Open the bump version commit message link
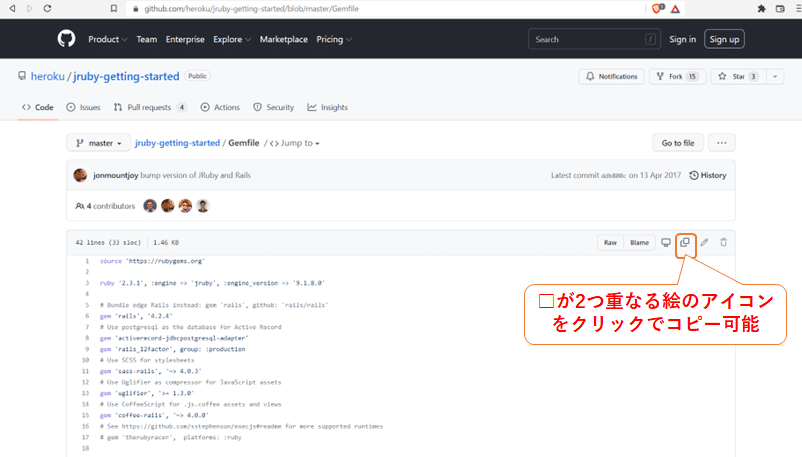Image resolution: width=802 pixels, height=457 pixels. click(195, 175)
